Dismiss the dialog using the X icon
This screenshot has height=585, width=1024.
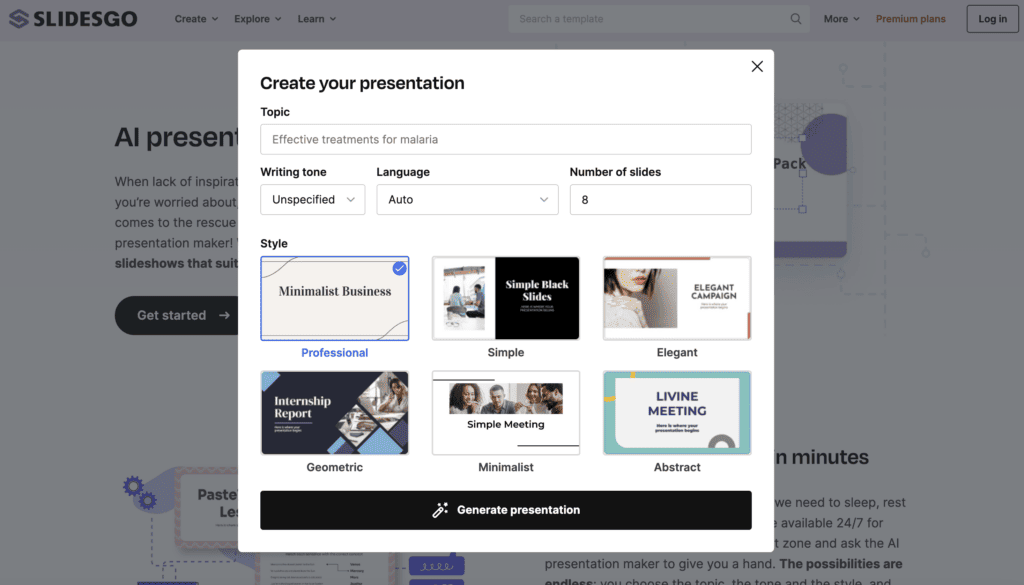pyautogui.click(x=757, y=66)
